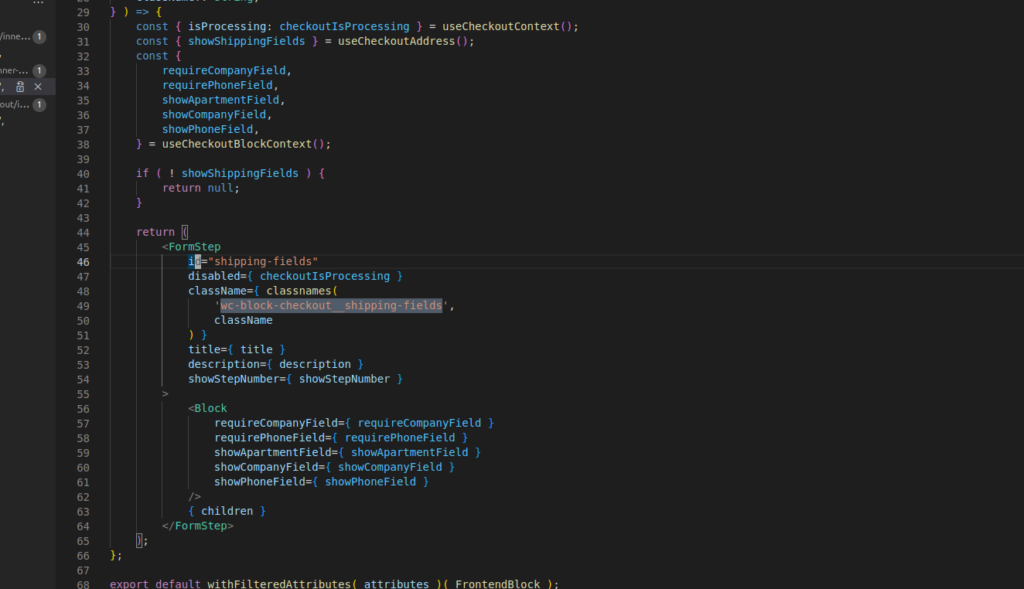Click the Block component tag on line 56
Image resolution: width=1024 pixels, height=589 pixels.
pos(210,408)
